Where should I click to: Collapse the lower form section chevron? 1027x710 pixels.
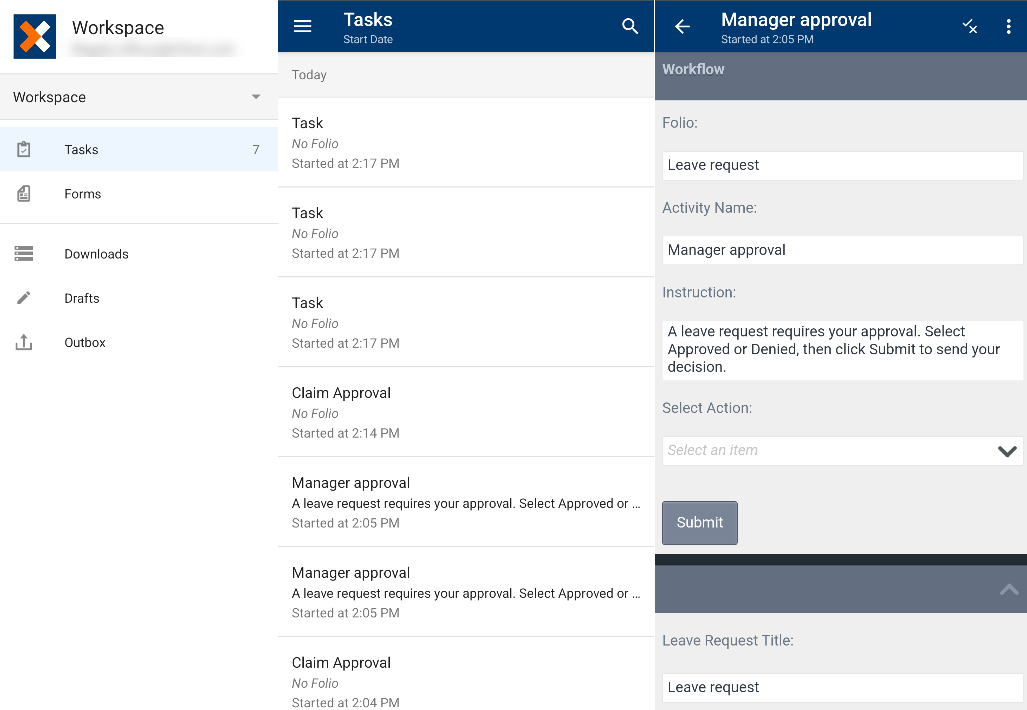pos(1009,589)
